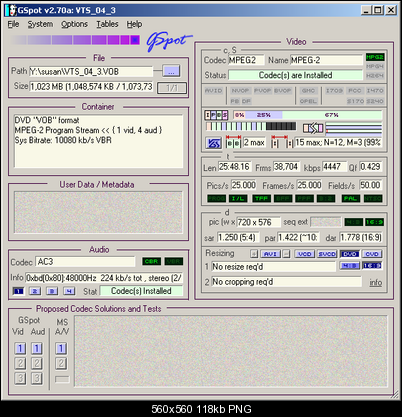This screenshot has width=402, height=417.
Task: Click the NTSC standard indicator
Action: tap(373, 199)
